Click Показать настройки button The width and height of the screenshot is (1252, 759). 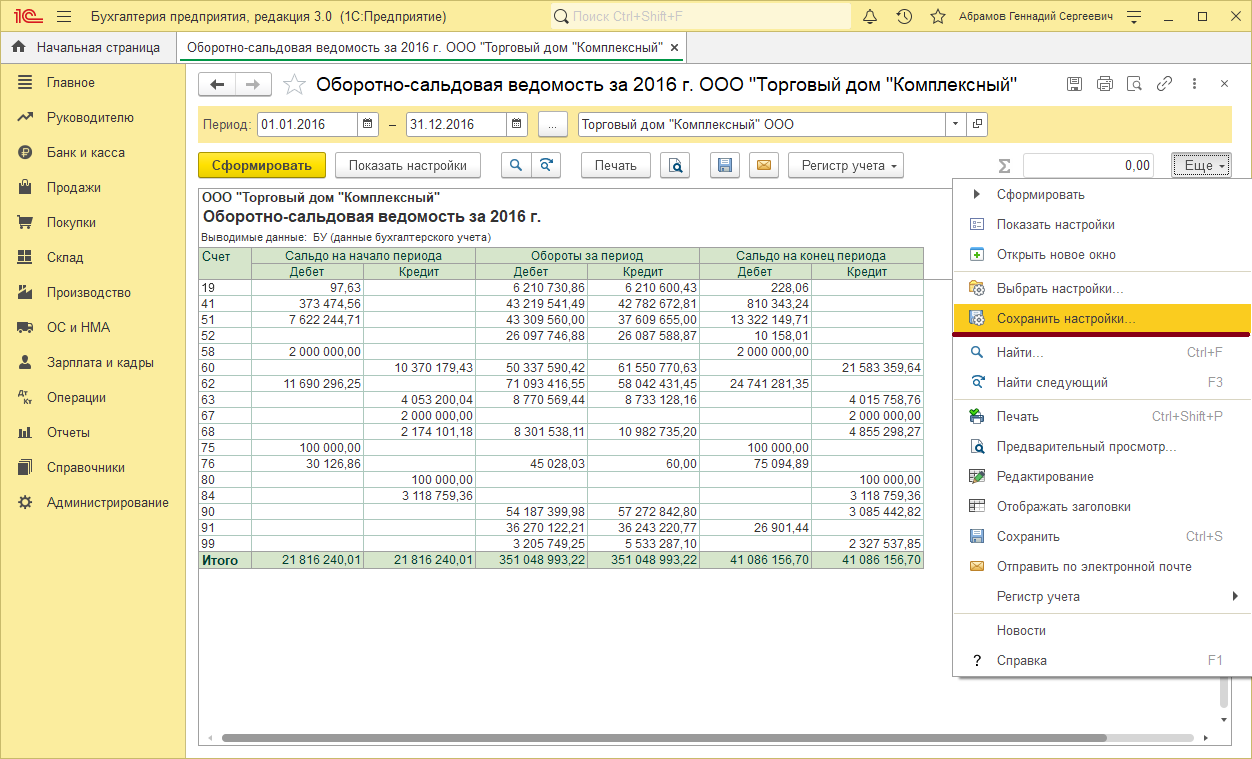click(407, 166)
